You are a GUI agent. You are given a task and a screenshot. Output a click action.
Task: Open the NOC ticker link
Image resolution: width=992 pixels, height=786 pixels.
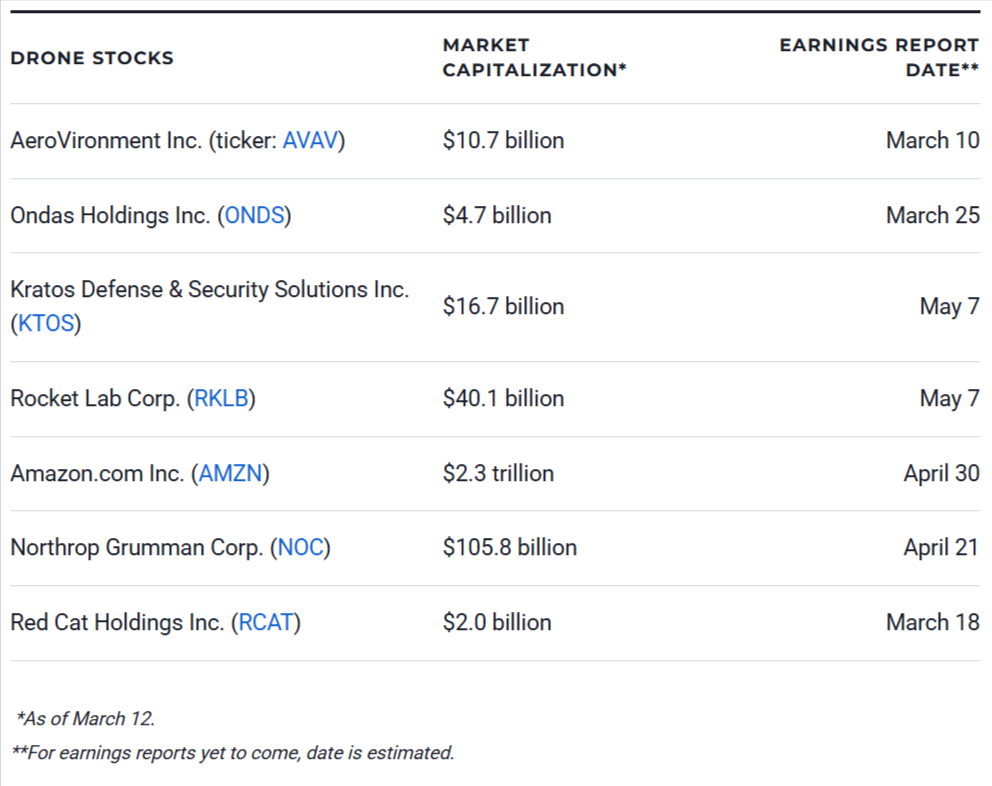click(x=302, y=548)
